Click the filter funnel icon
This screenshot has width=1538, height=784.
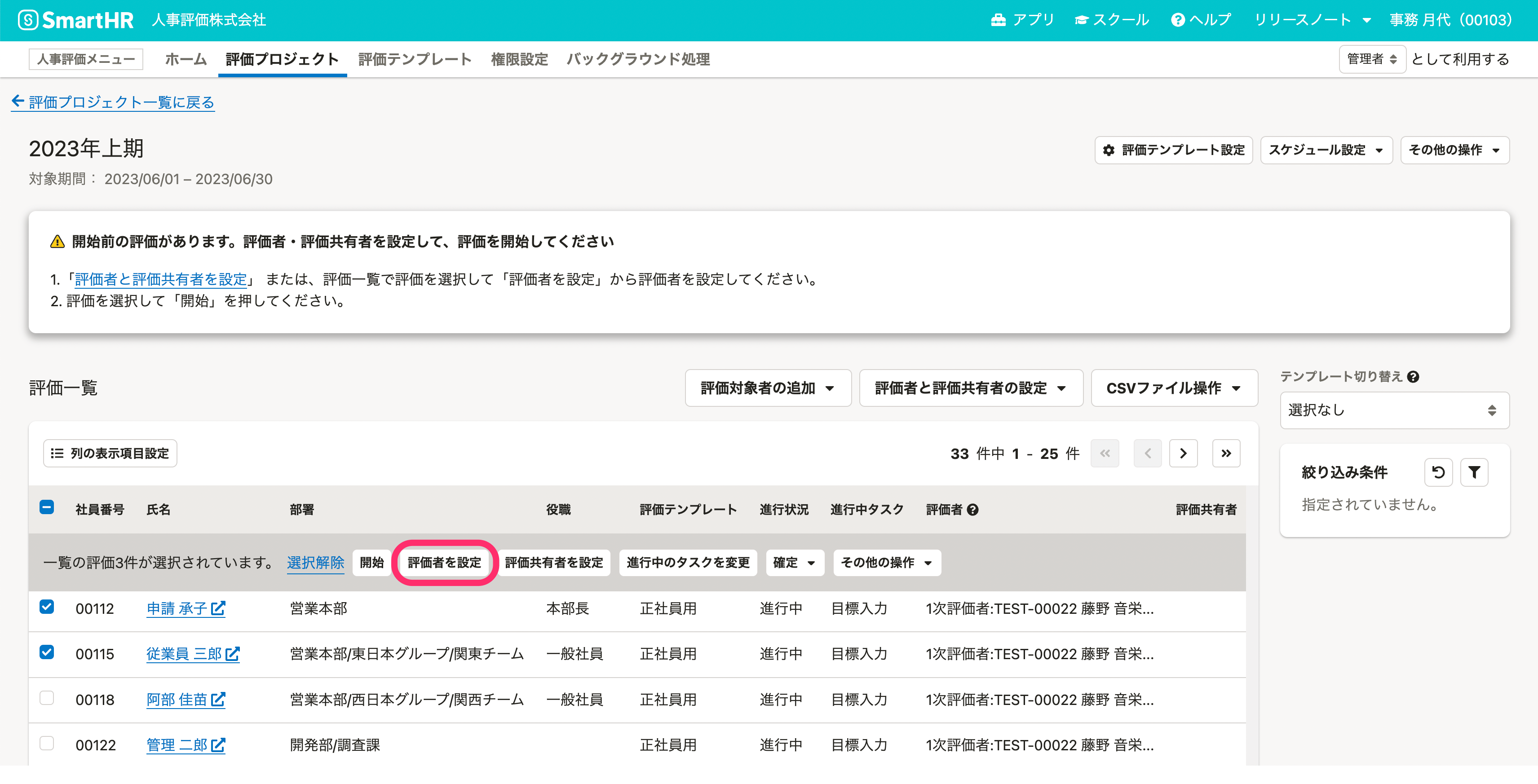click(x=1473, y=472)
